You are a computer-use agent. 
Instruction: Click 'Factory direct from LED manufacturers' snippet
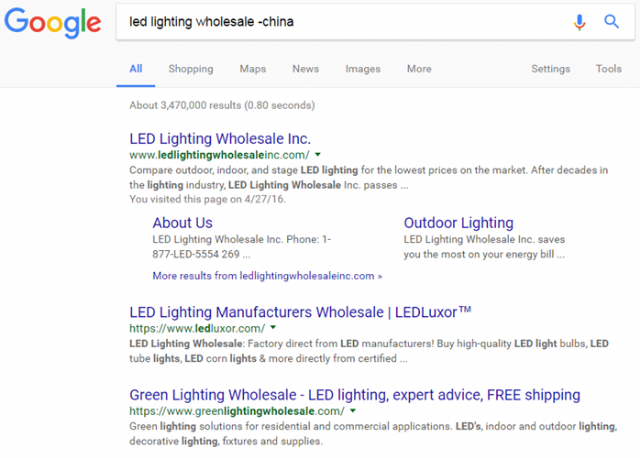tap(340, 344)
